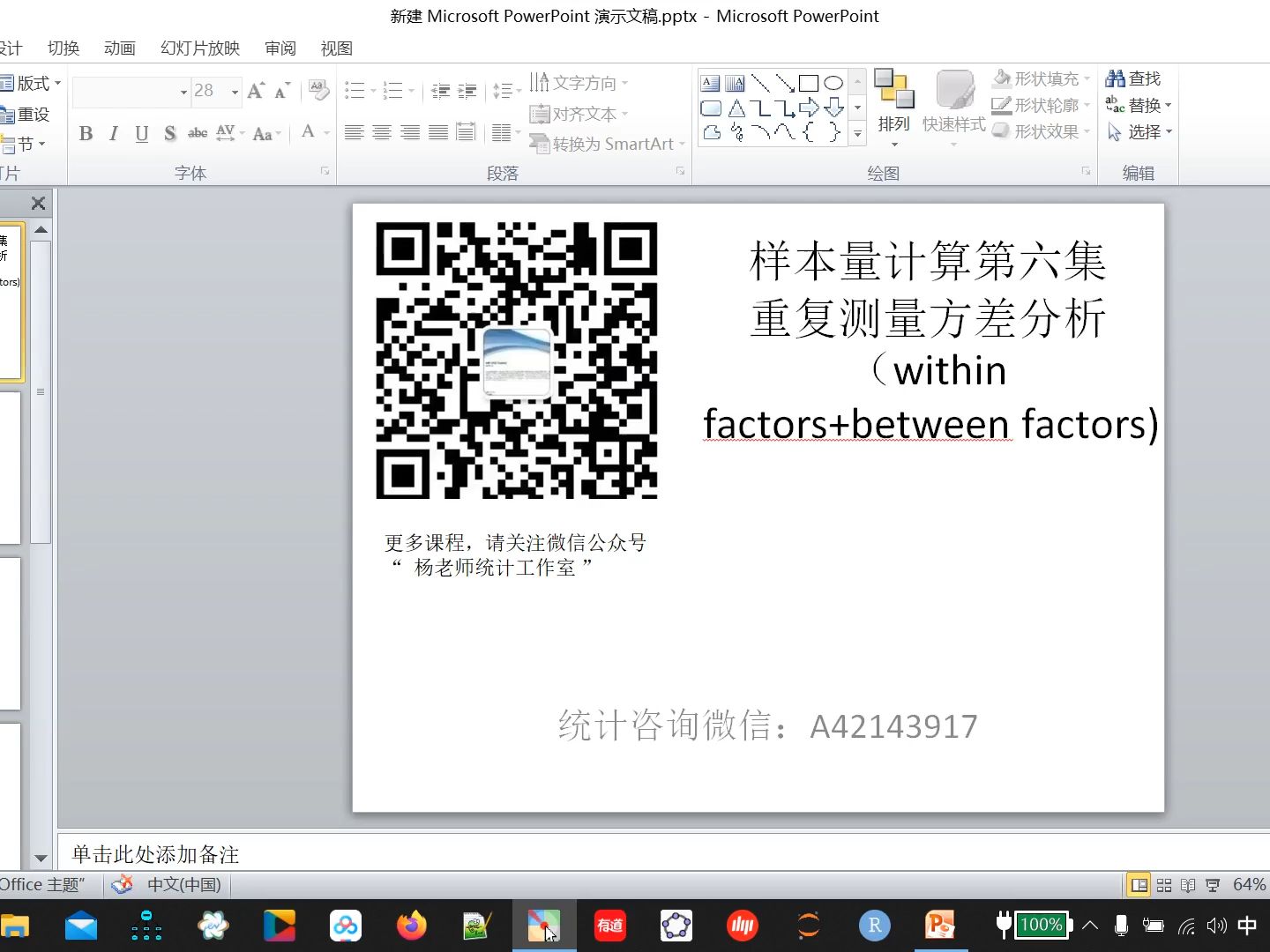Toggle text shadow button
1270x952 pixels.
(x=169, y=133)
